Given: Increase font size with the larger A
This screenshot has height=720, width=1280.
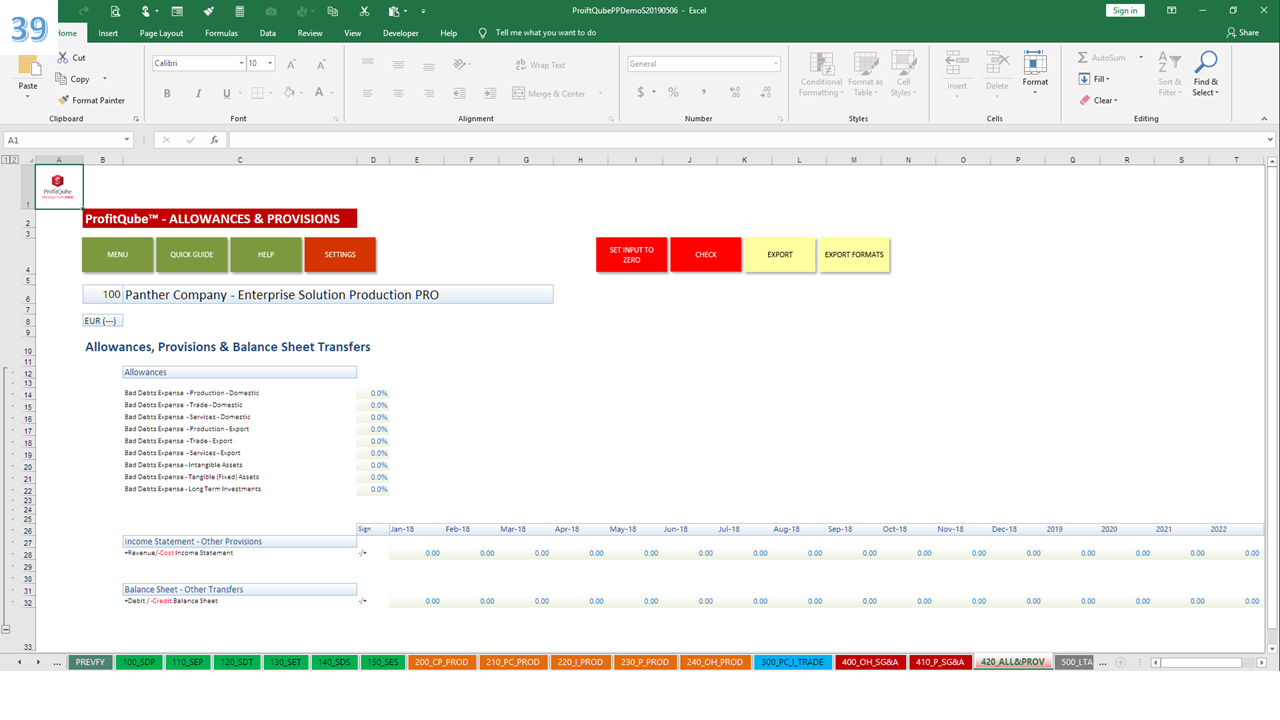Looking at the screenshot, I should [292, 64].
